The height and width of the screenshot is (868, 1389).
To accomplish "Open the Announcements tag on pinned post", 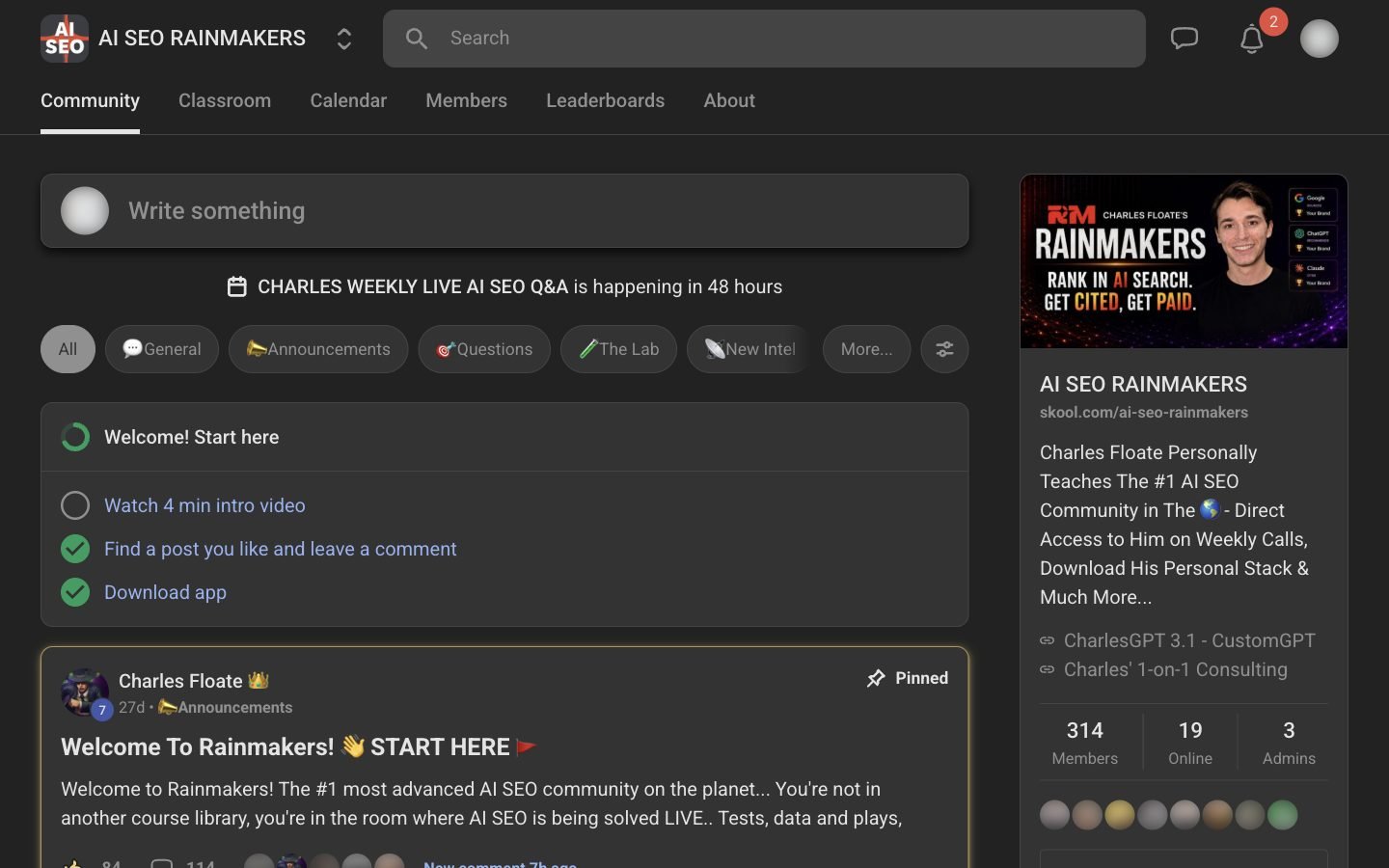I will [225, 707].
